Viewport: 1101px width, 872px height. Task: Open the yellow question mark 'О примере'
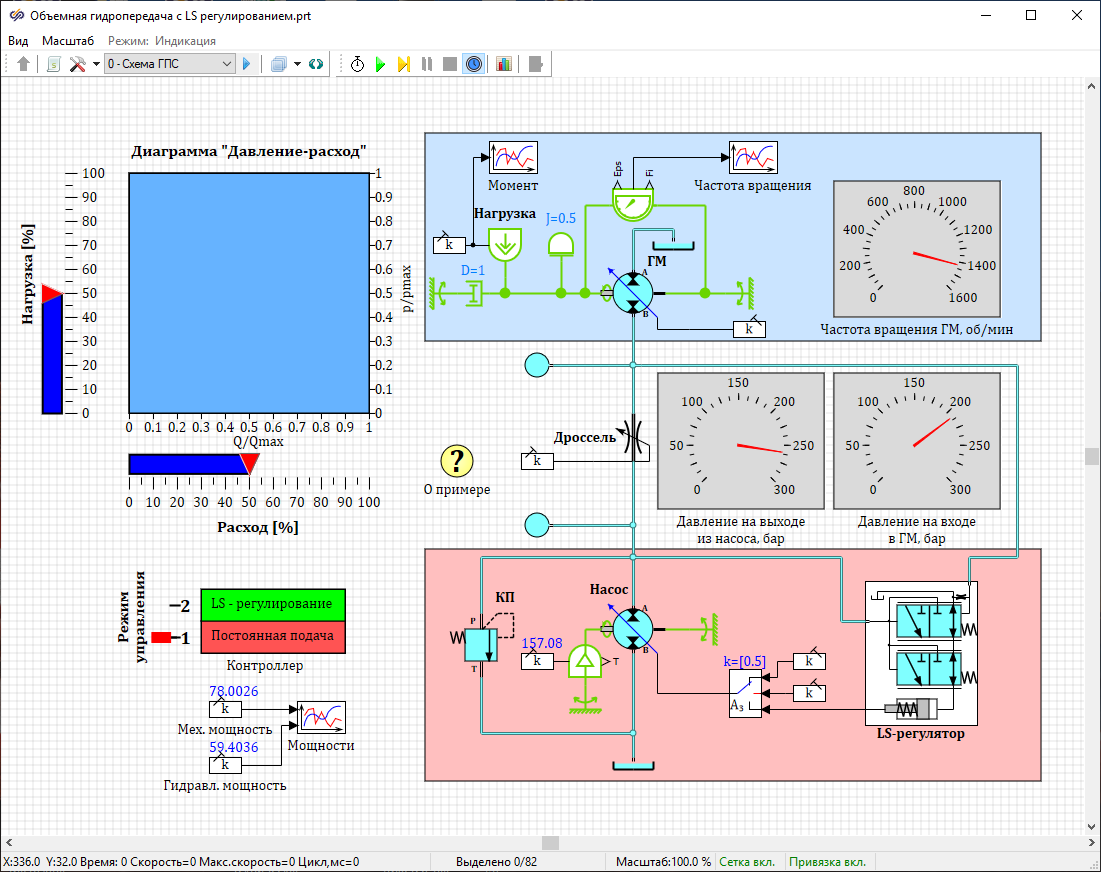pos(457,461)
